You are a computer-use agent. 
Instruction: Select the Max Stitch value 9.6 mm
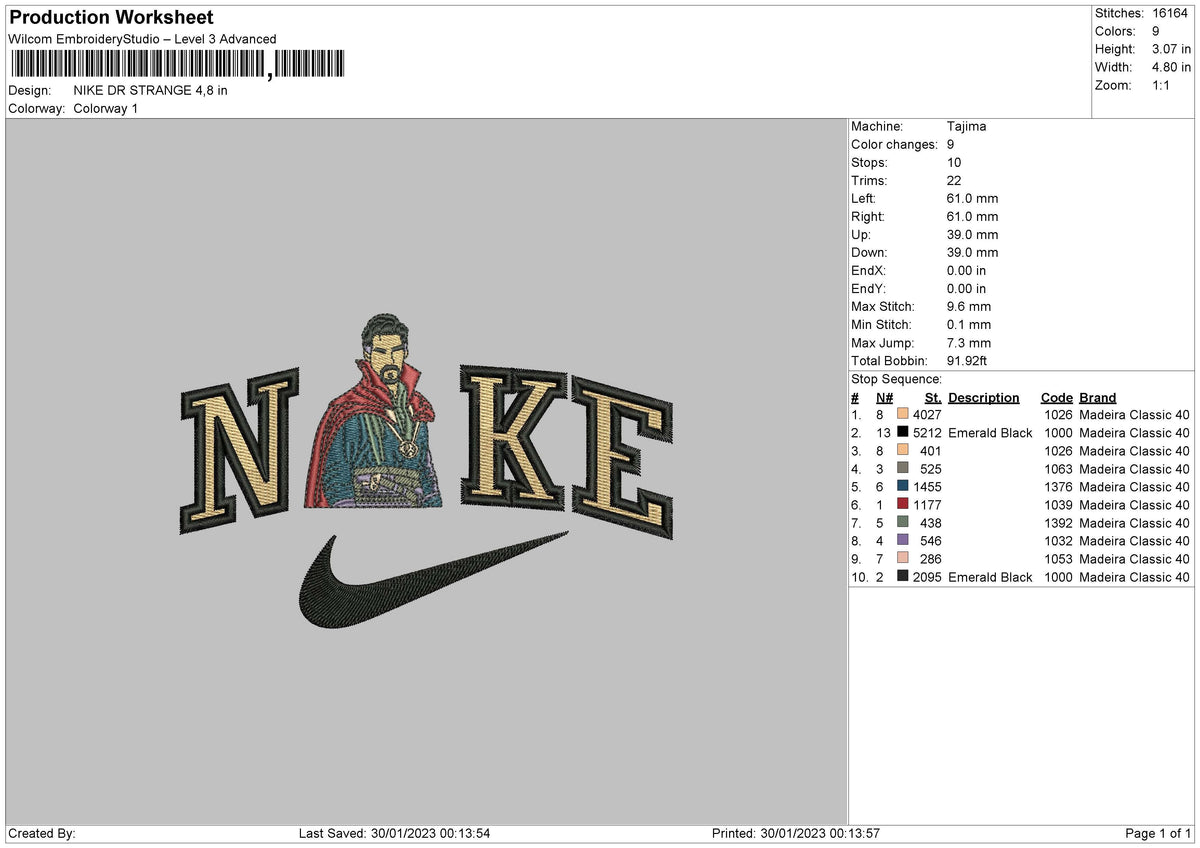pos(969,306)
